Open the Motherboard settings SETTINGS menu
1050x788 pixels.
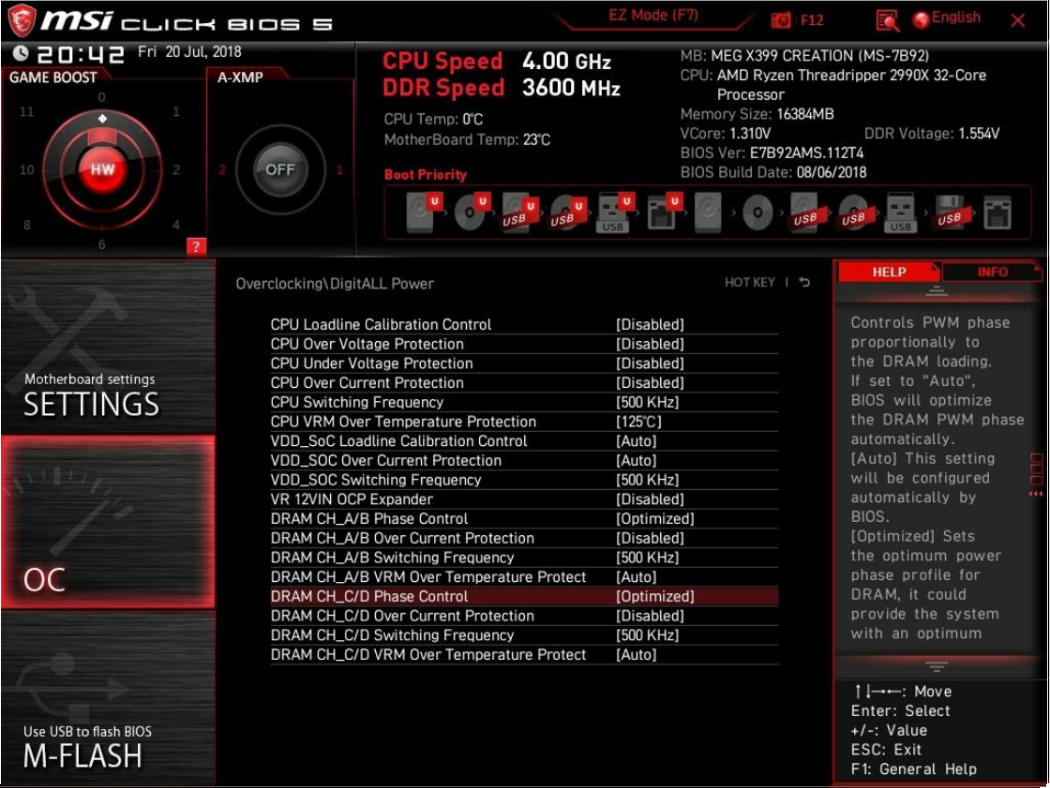click(108, 347)
